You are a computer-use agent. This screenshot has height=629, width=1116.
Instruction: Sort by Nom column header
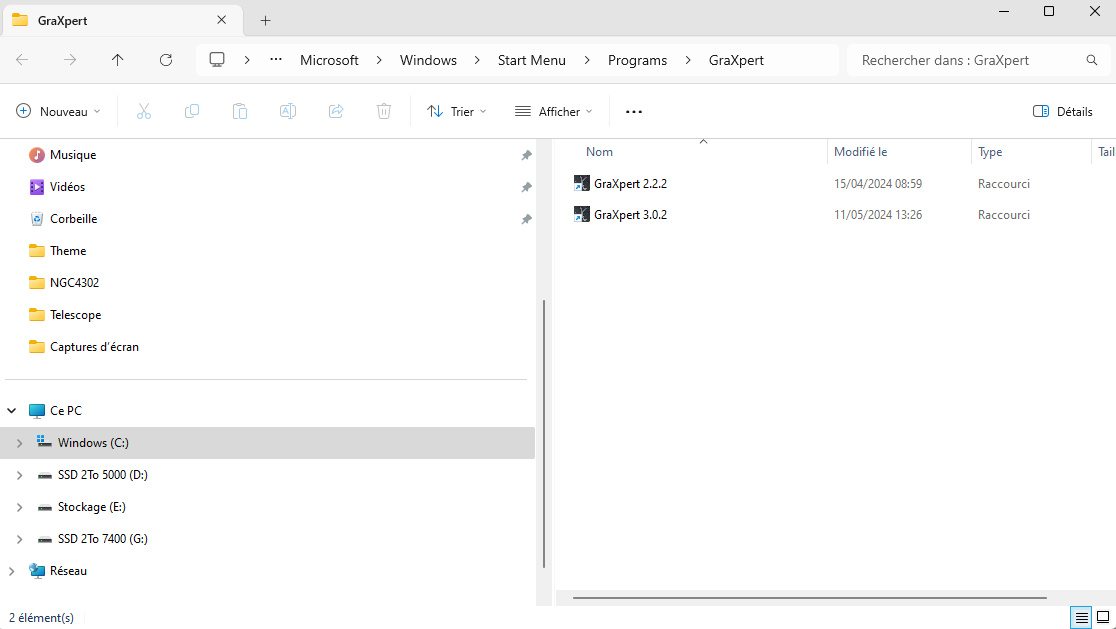click(x=599, y=152)
